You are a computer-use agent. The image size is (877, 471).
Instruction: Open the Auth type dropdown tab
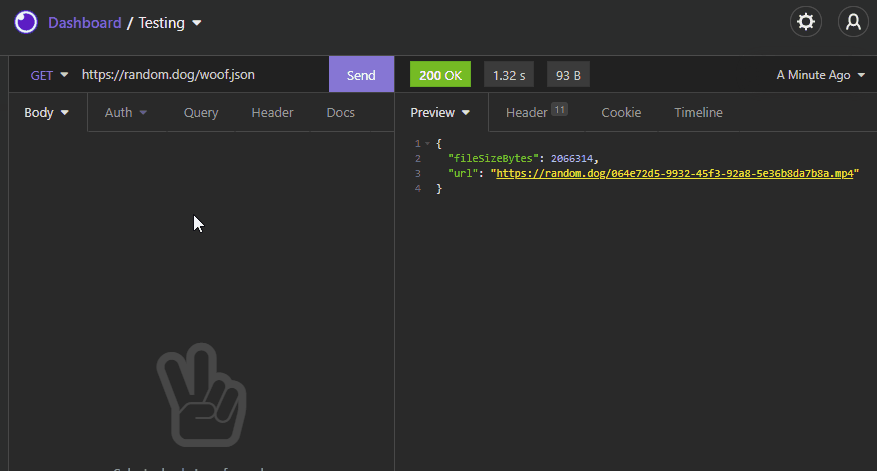point(126,112)
